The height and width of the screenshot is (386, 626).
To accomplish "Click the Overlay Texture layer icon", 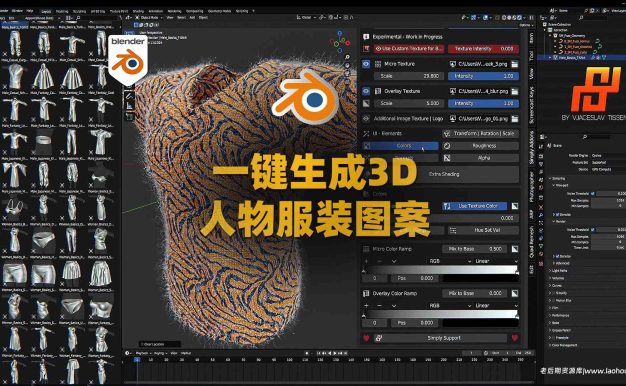I will [378, 91].
